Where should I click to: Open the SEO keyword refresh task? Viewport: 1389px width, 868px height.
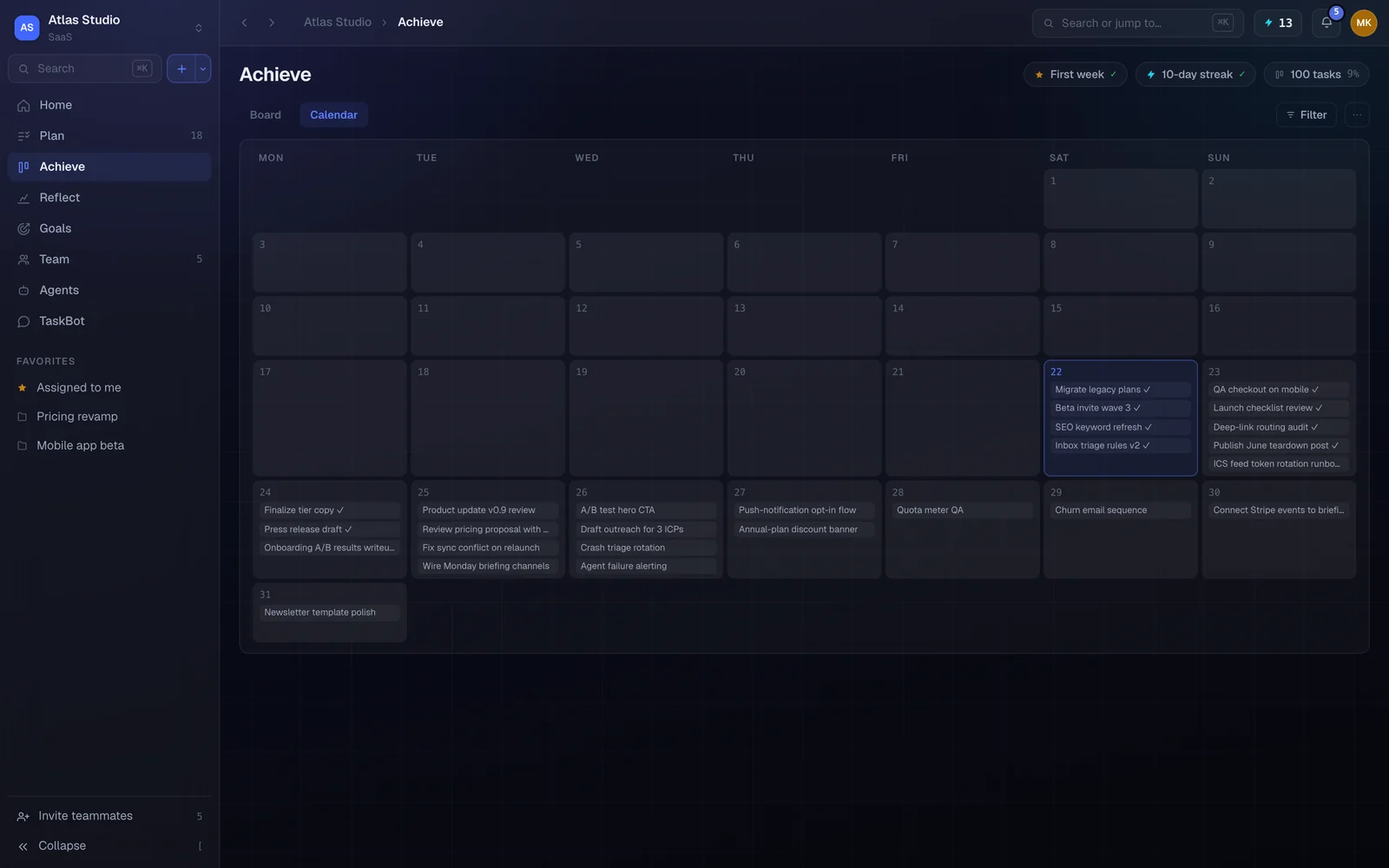(x=1120, y=427)
